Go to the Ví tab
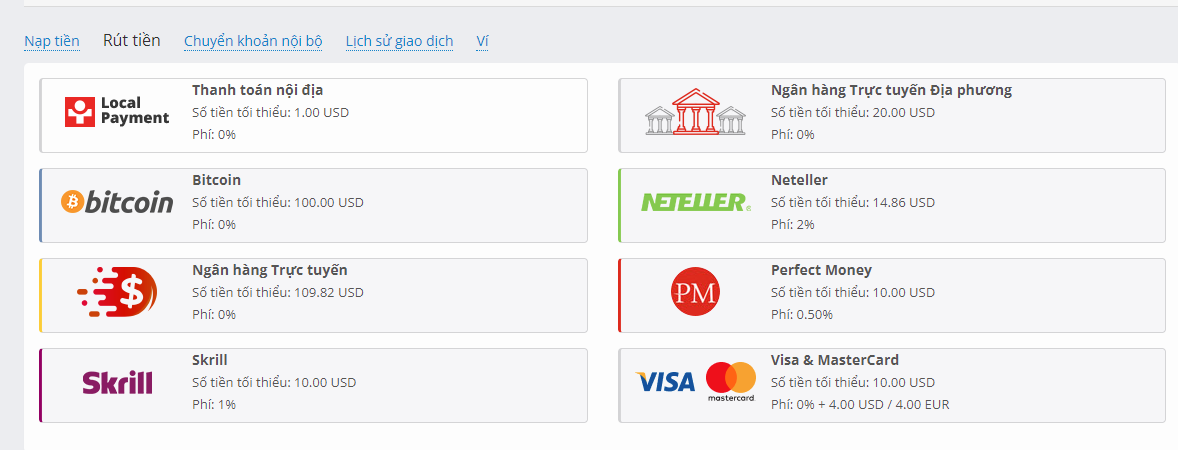 [x=482, y=41]
